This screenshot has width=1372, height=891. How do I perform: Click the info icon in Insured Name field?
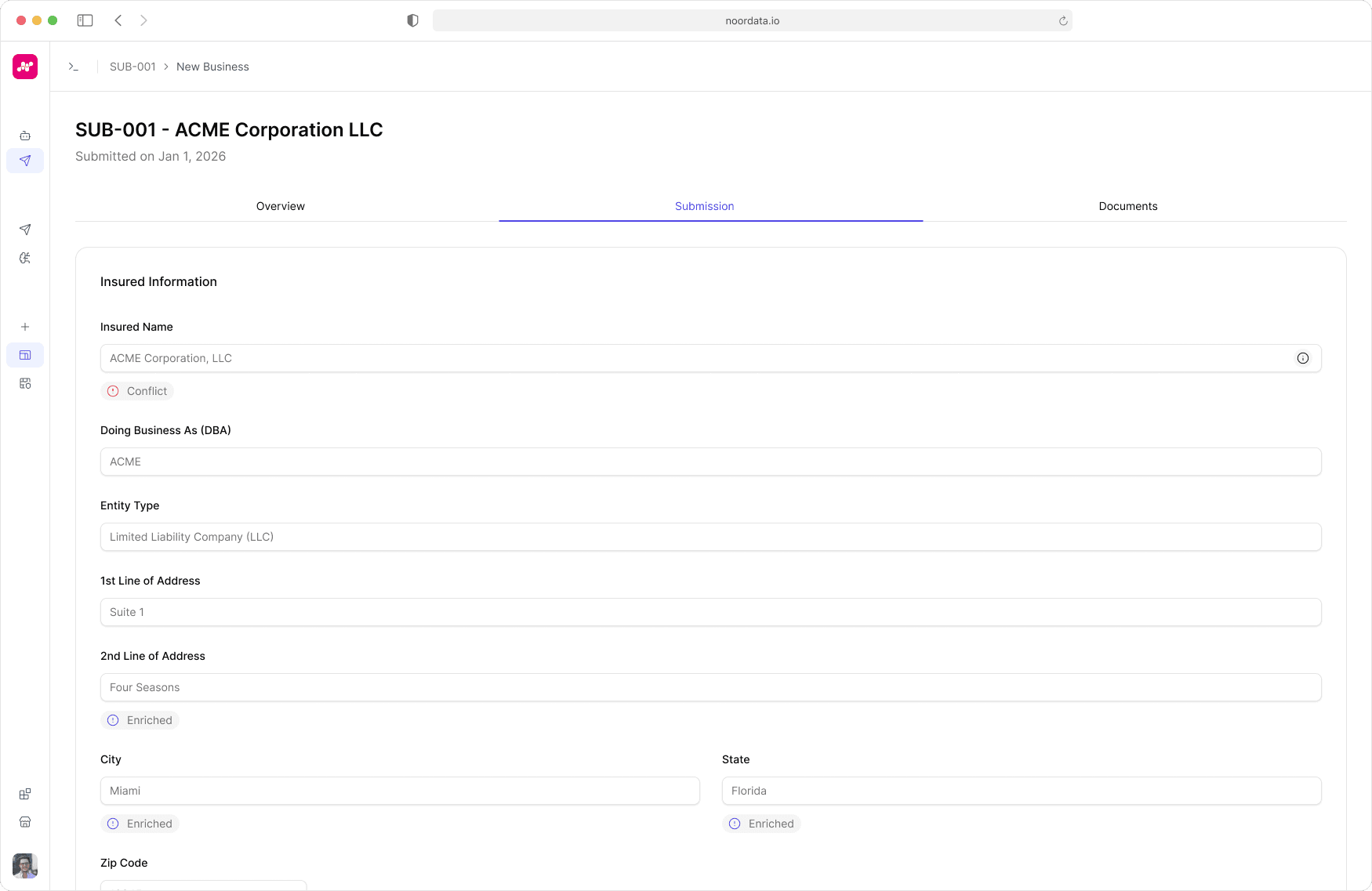click(x=1302, y=358)
